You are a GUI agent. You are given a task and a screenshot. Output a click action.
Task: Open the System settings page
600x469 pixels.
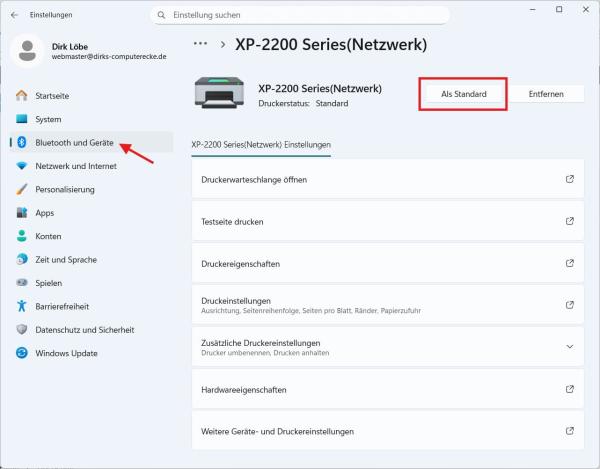(48, 119)
